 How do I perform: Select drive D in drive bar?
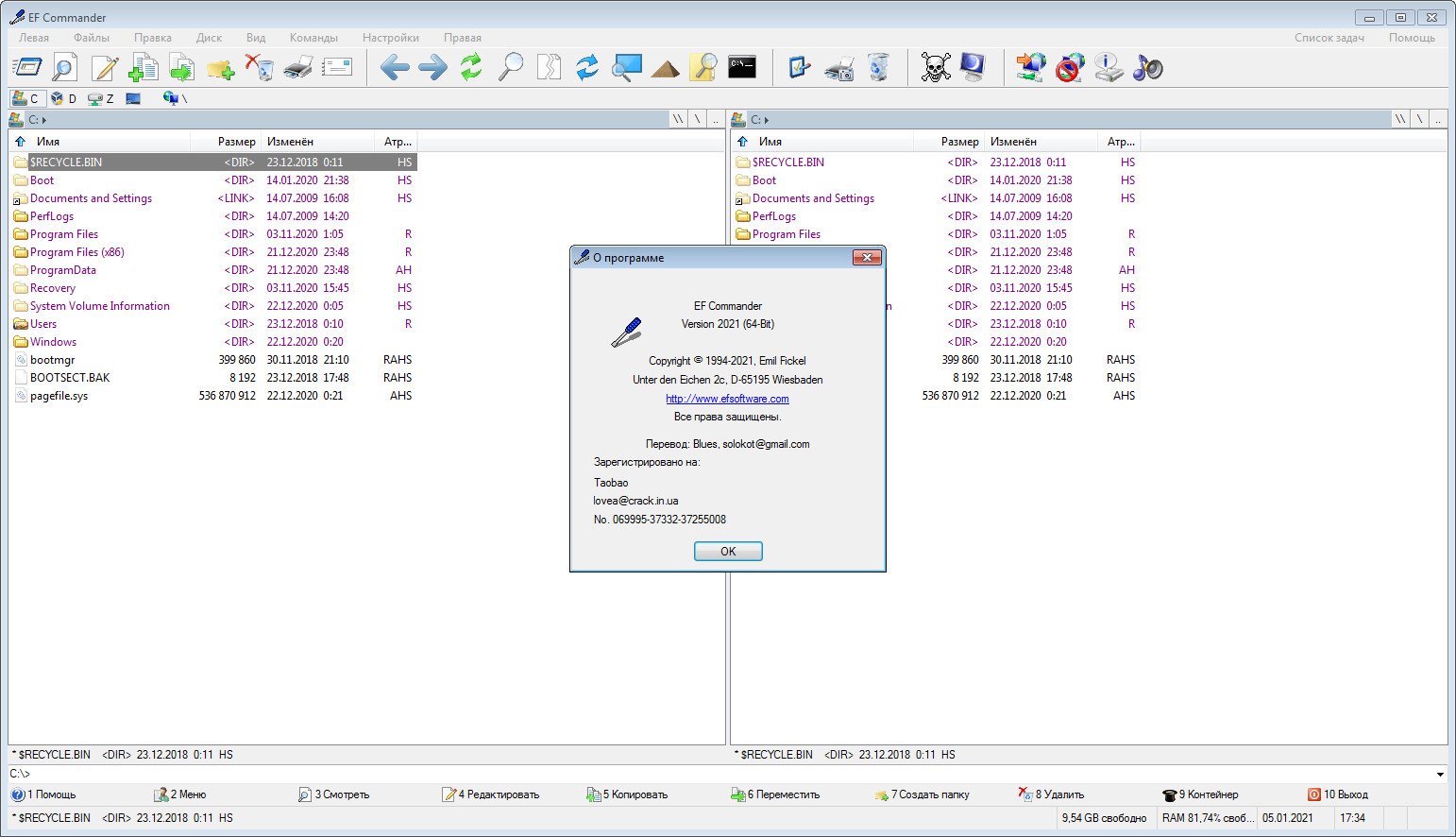click(64, 98)
